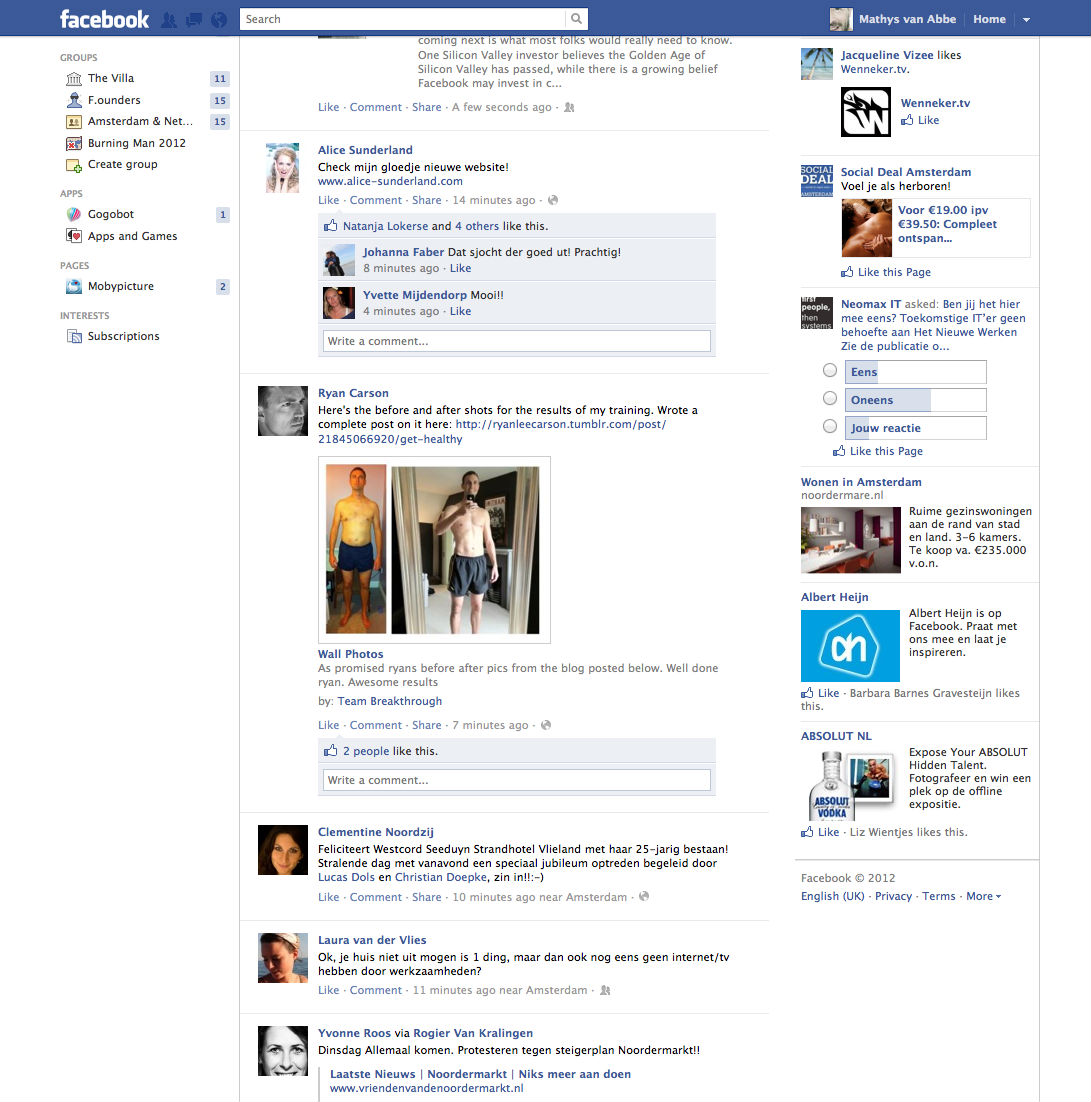The width and height of the screenshot is (1091, 1102).
Task: Open friend requests icon in top bar
Action: [x=169, y=19]
